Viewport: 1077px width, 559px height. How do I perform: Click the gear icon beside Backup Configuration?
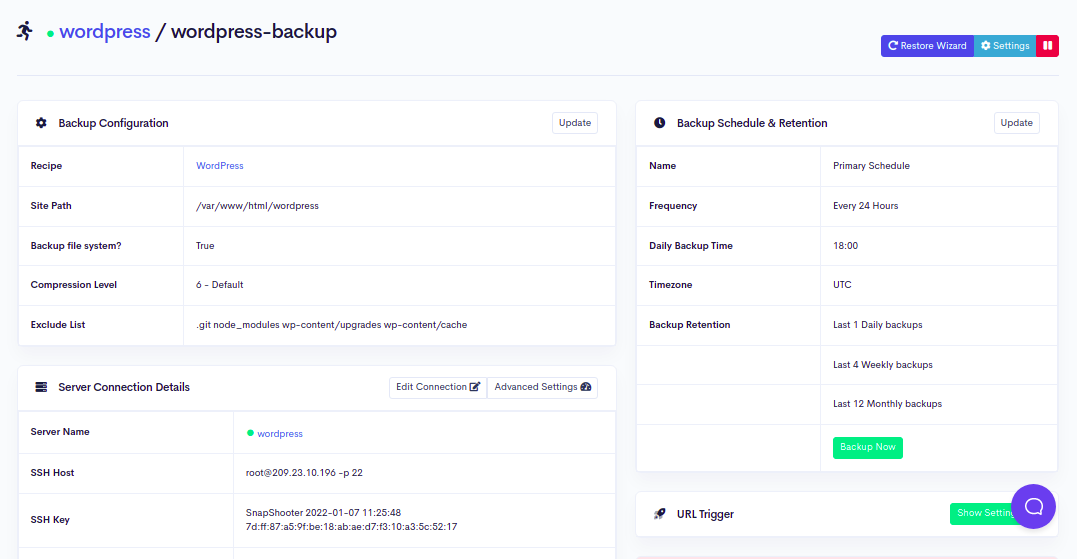tap(41, 123)
